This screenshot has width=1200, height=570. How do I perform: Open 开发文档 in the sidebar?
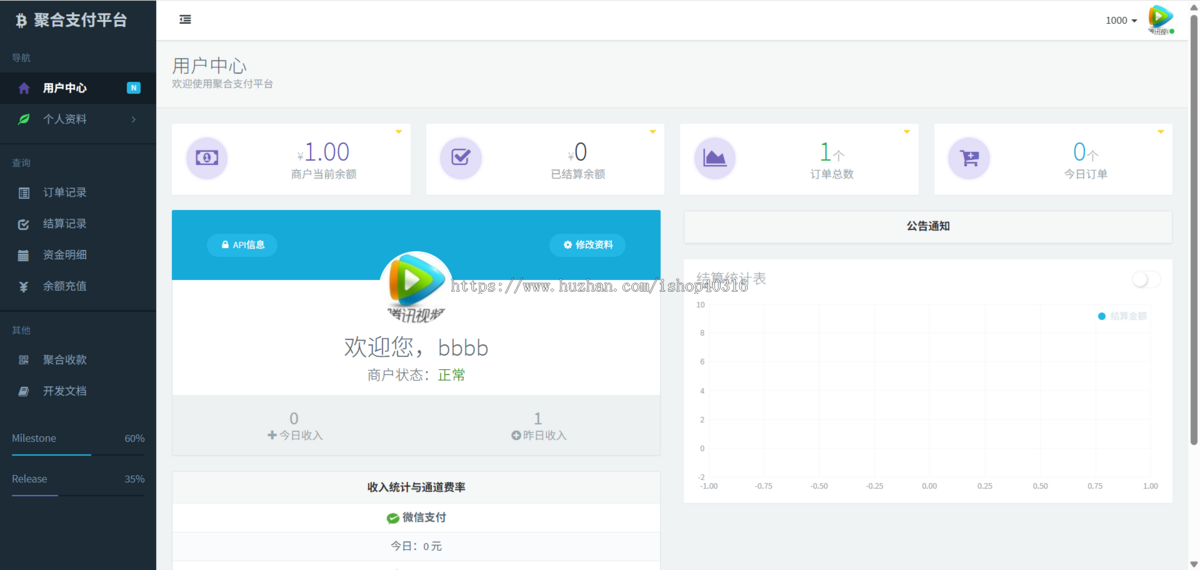(x=78, y=391)
